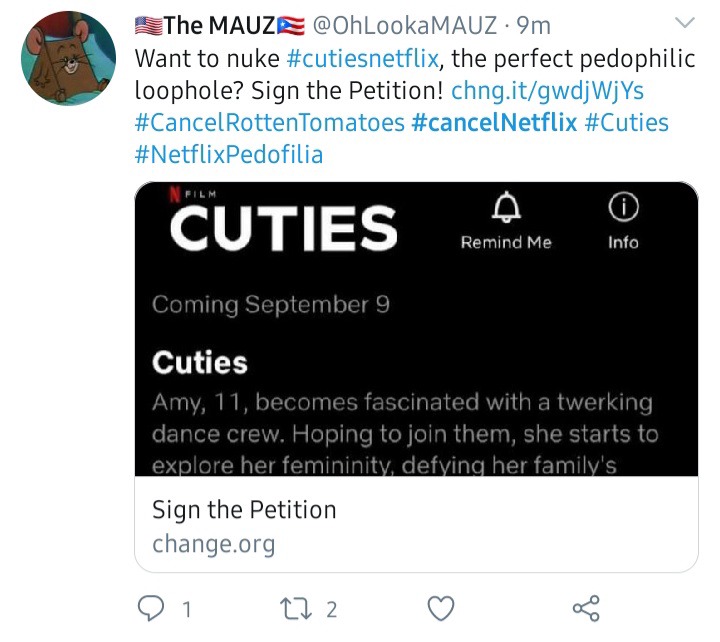Open the Info circle icon
This screenshot has width=720, height=642.
[623, 208]
